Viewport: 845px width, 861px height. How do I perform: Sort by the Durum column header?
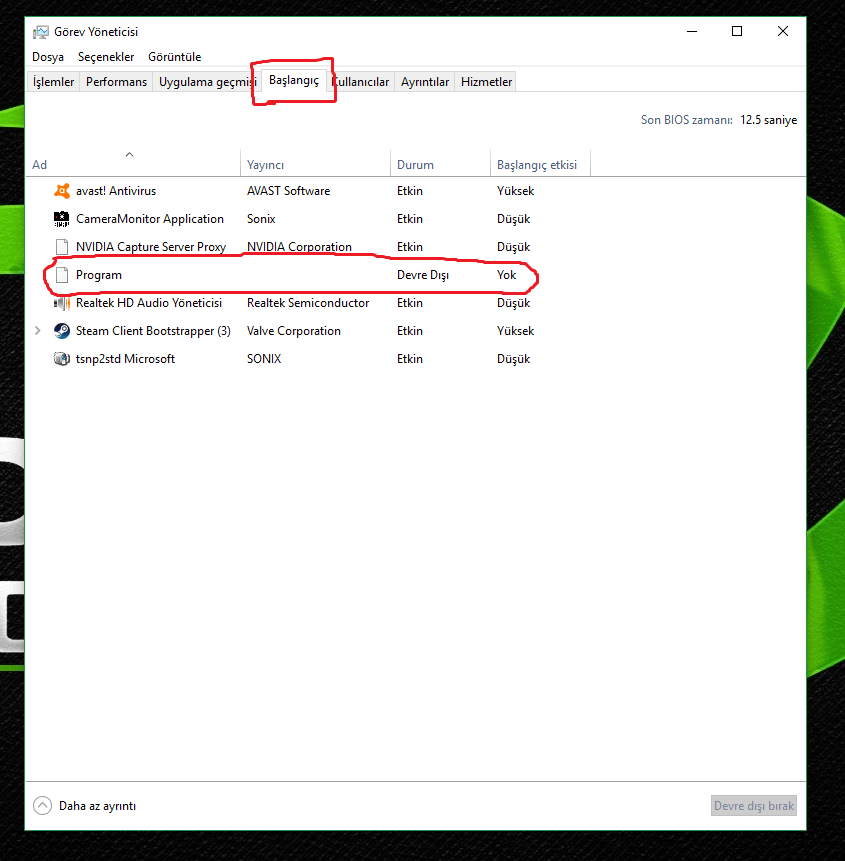point(415,165)
